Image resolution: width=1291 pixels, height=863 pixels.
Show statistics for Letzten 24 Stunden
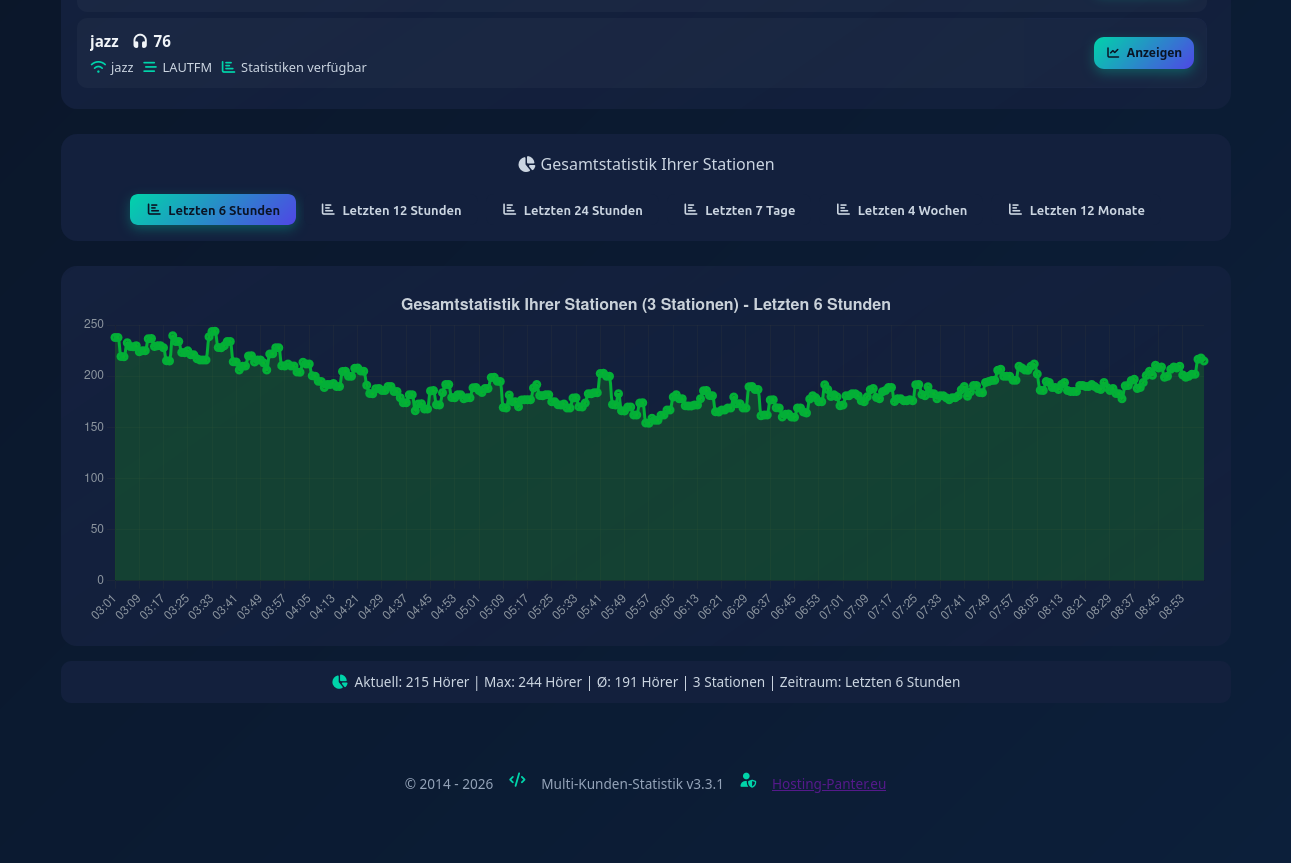tap(572, 210)
